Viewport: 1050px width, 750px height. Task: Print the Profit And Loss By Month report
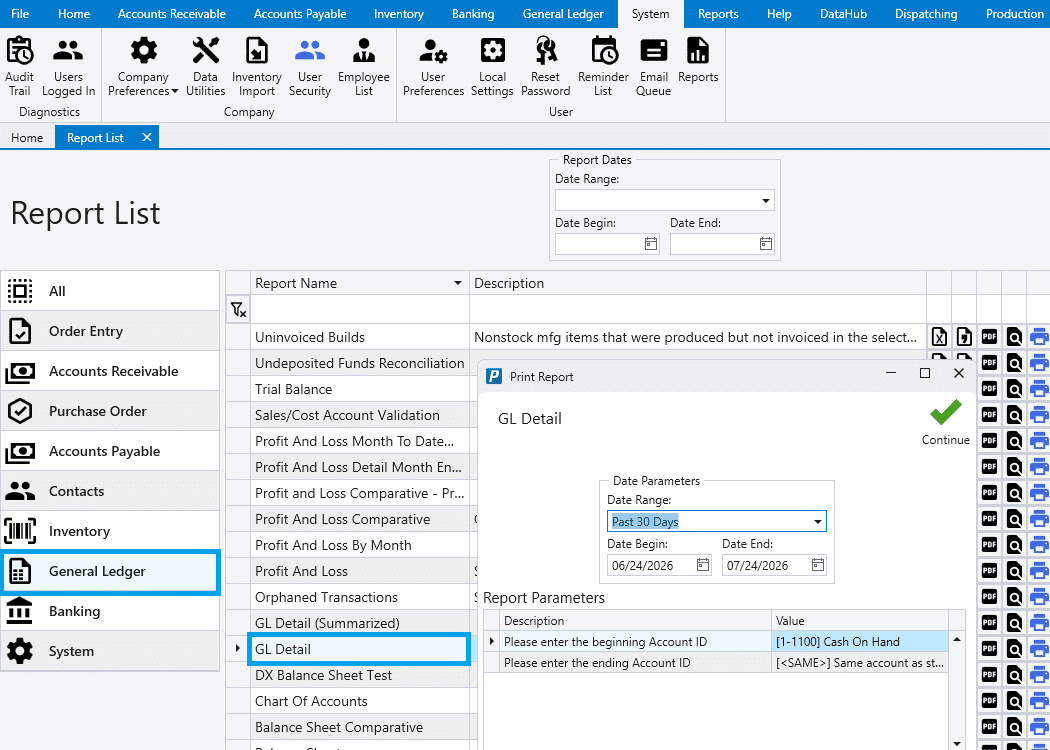pos(1039,544)
